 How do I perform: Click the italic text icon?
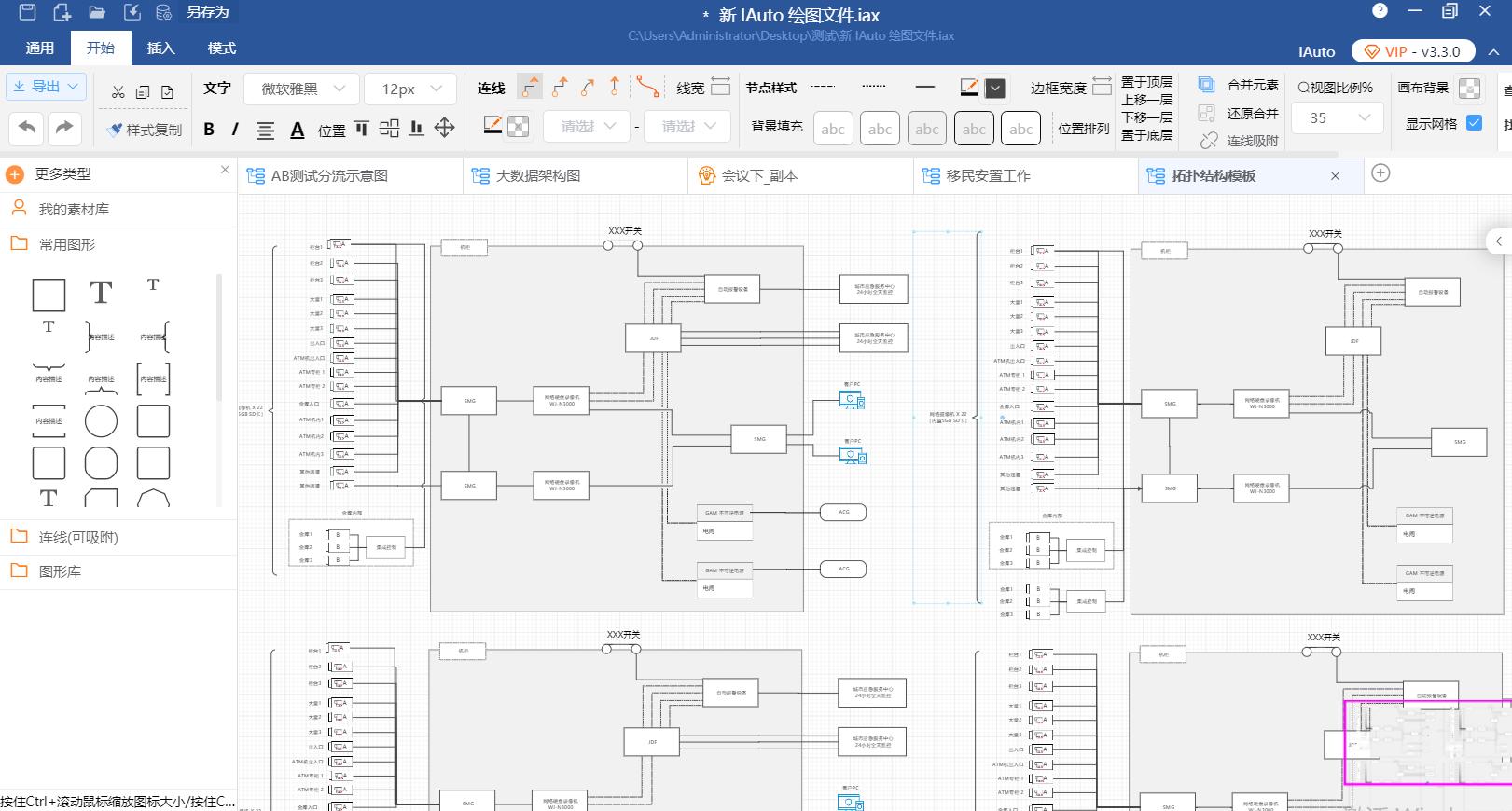tap(235, 130)
